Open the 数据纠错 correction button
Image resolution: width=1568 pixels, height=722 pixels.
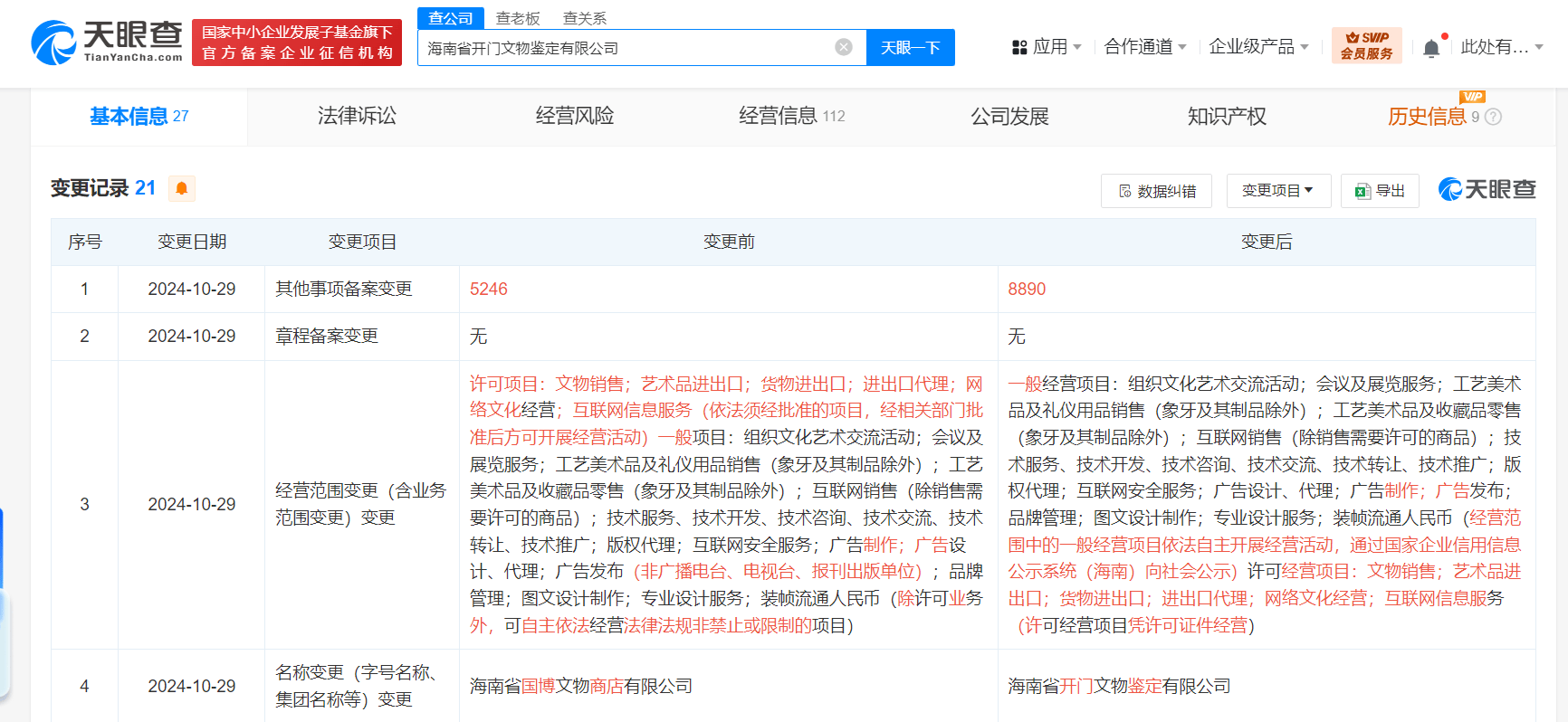pos(1156,191)
